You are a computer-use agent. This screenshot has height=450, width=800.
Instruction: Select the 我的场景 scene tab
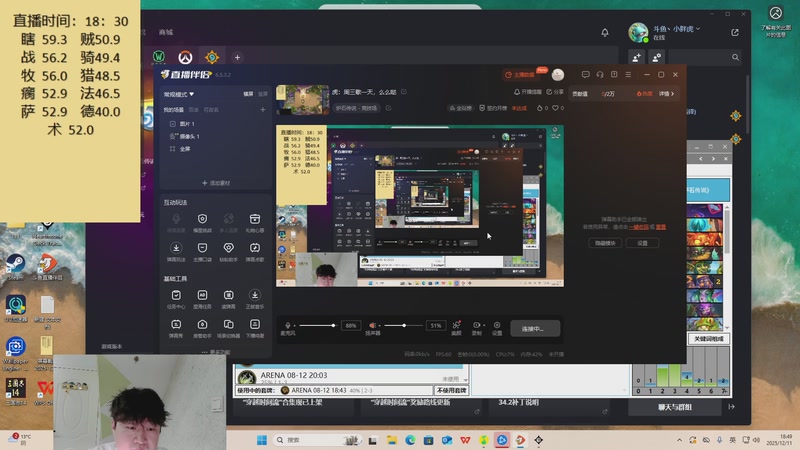pos(173,110)
